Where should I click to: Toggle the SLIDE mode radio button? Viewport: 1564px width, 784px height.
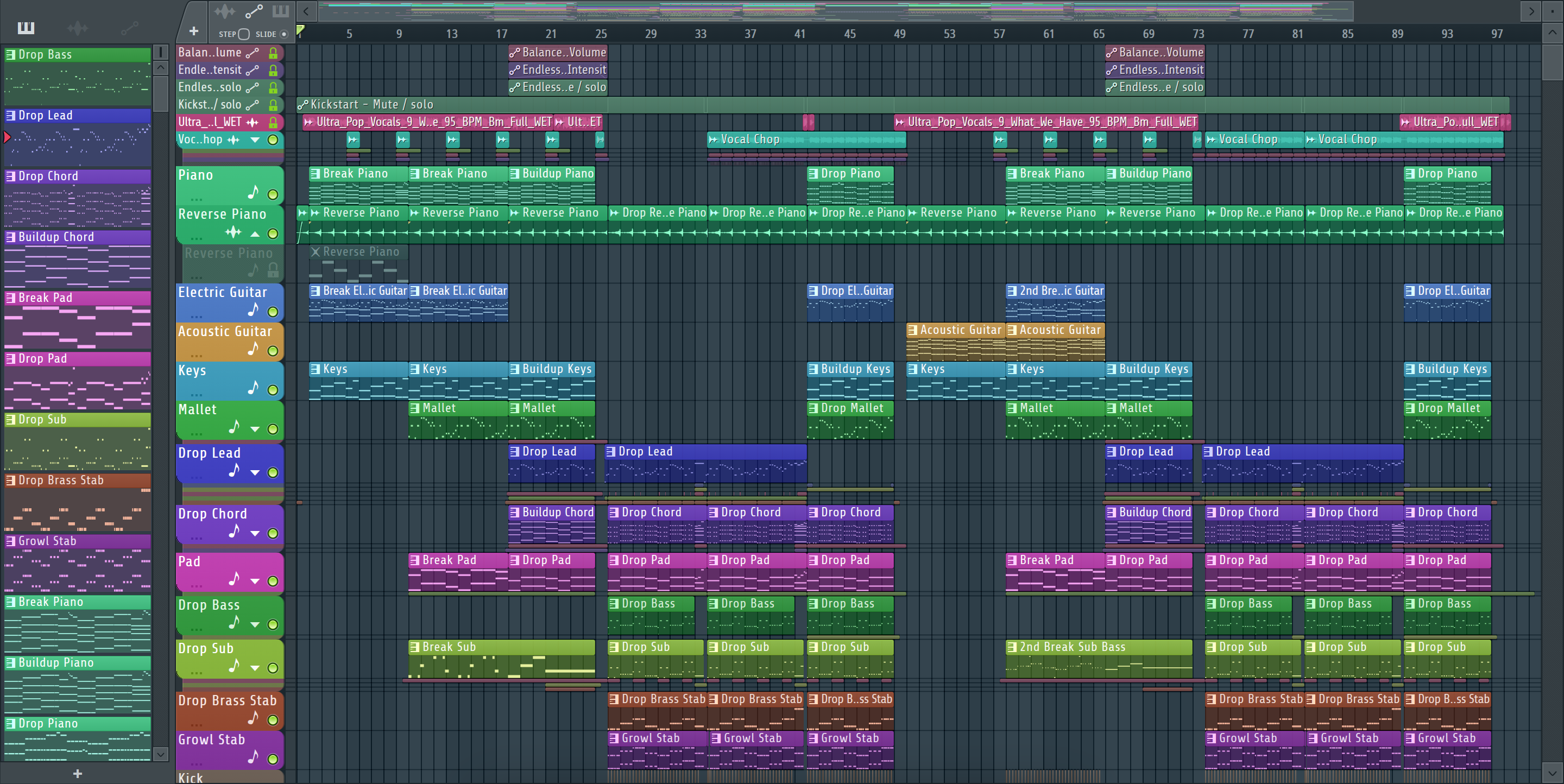283,34
